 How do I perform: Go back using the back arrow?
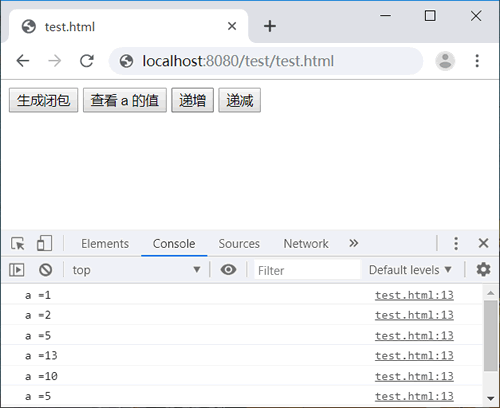[x=23, y=61]
